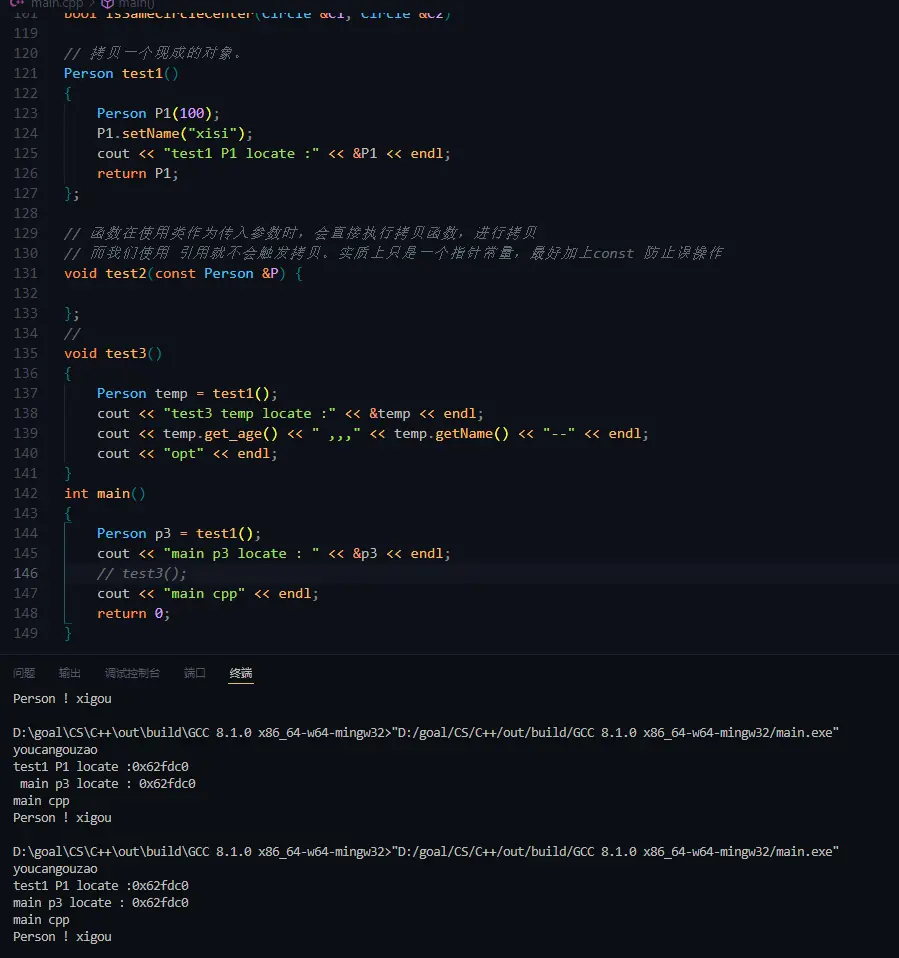Click the "test3" function name on line 135
The width and height of the screenshot is (899, 958).
pos(126,353)
